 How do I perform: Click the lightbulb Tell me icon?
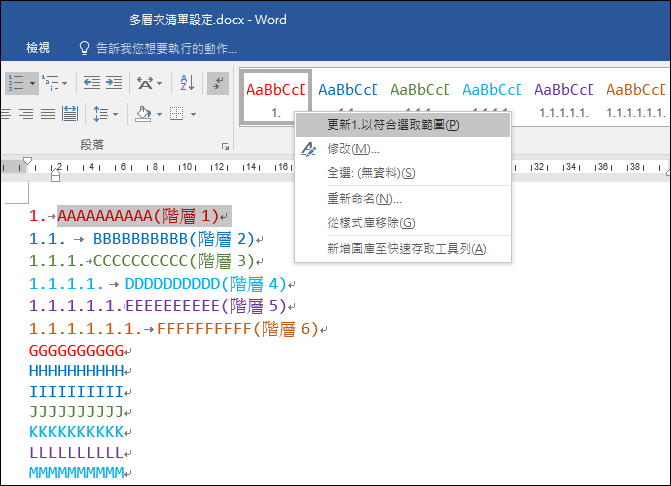(x=84, y=48)
